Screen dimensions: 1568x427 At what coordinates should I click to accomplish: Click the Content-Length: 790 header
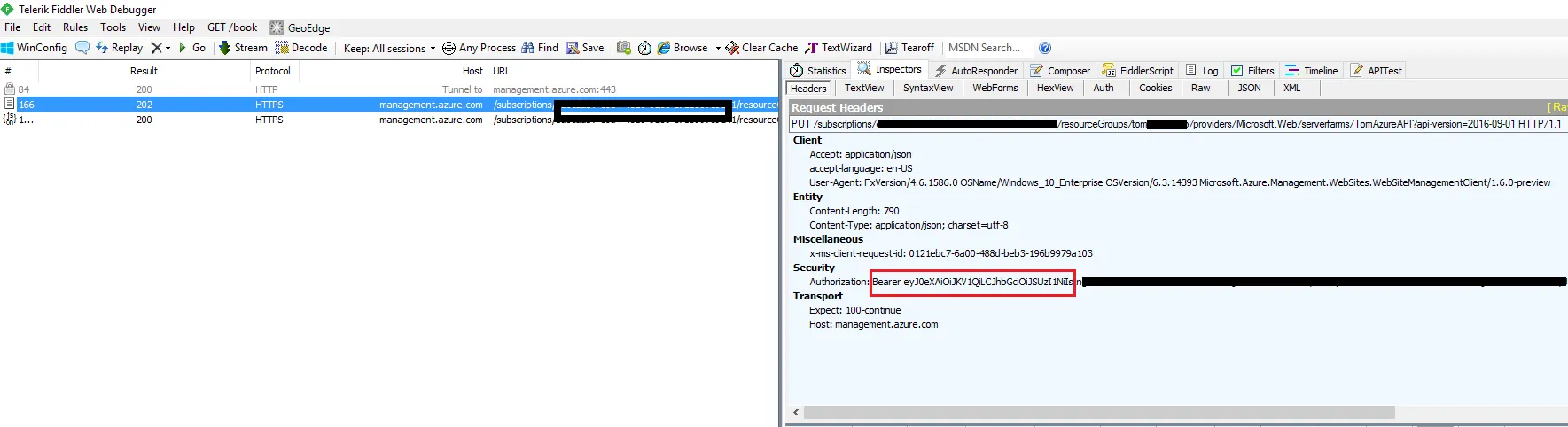(854, 211)
